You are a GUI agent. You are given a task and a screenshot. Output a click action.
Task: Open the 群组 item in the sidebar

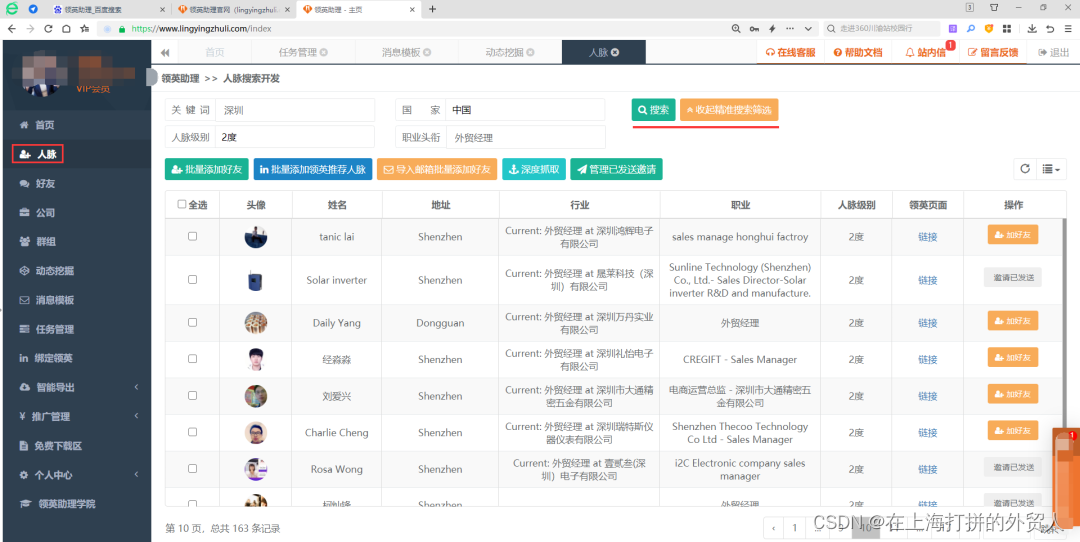76,242
